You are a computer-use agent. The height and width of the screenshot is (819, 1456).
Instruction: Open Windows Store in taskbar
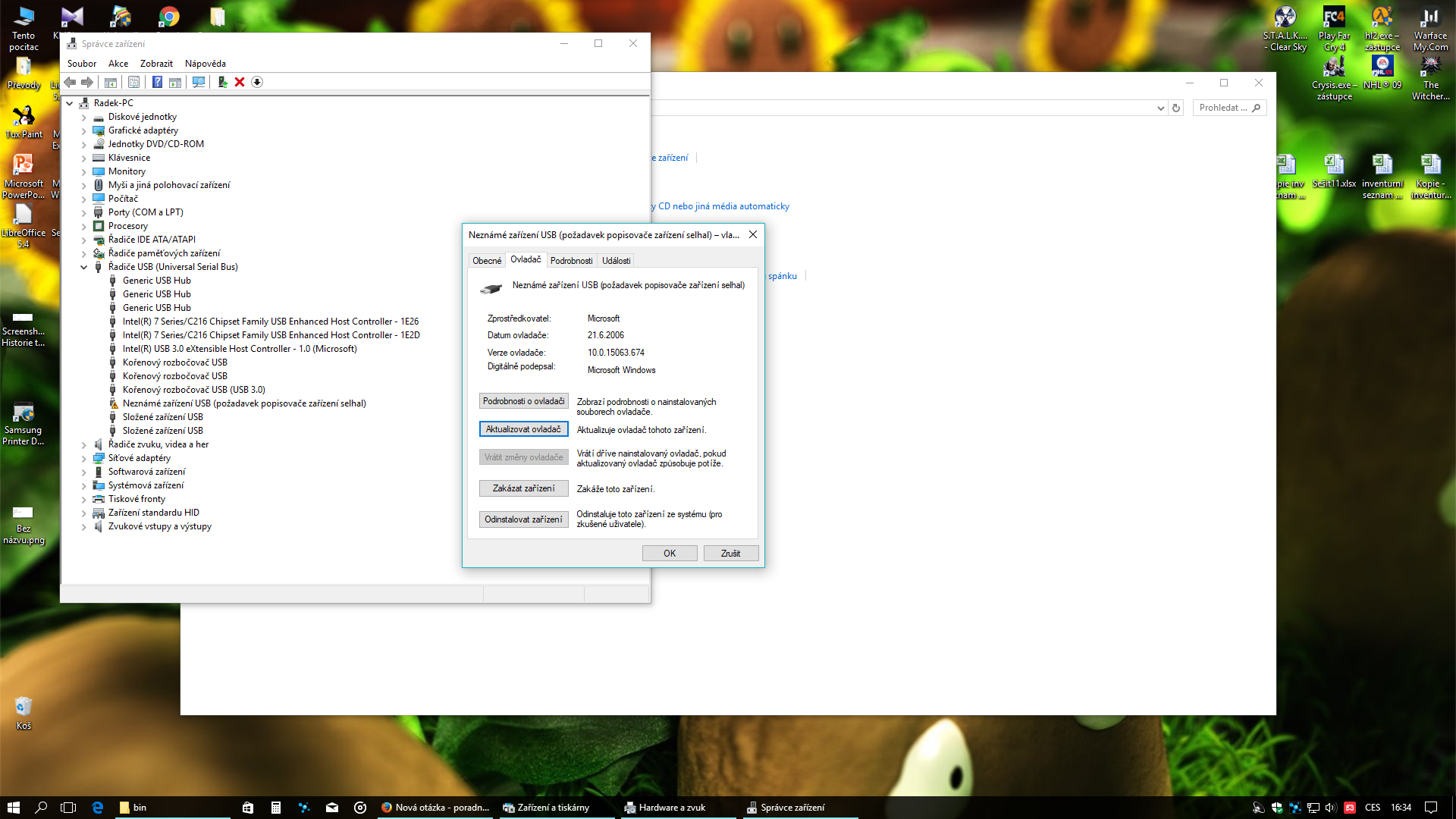coord(248,808)
